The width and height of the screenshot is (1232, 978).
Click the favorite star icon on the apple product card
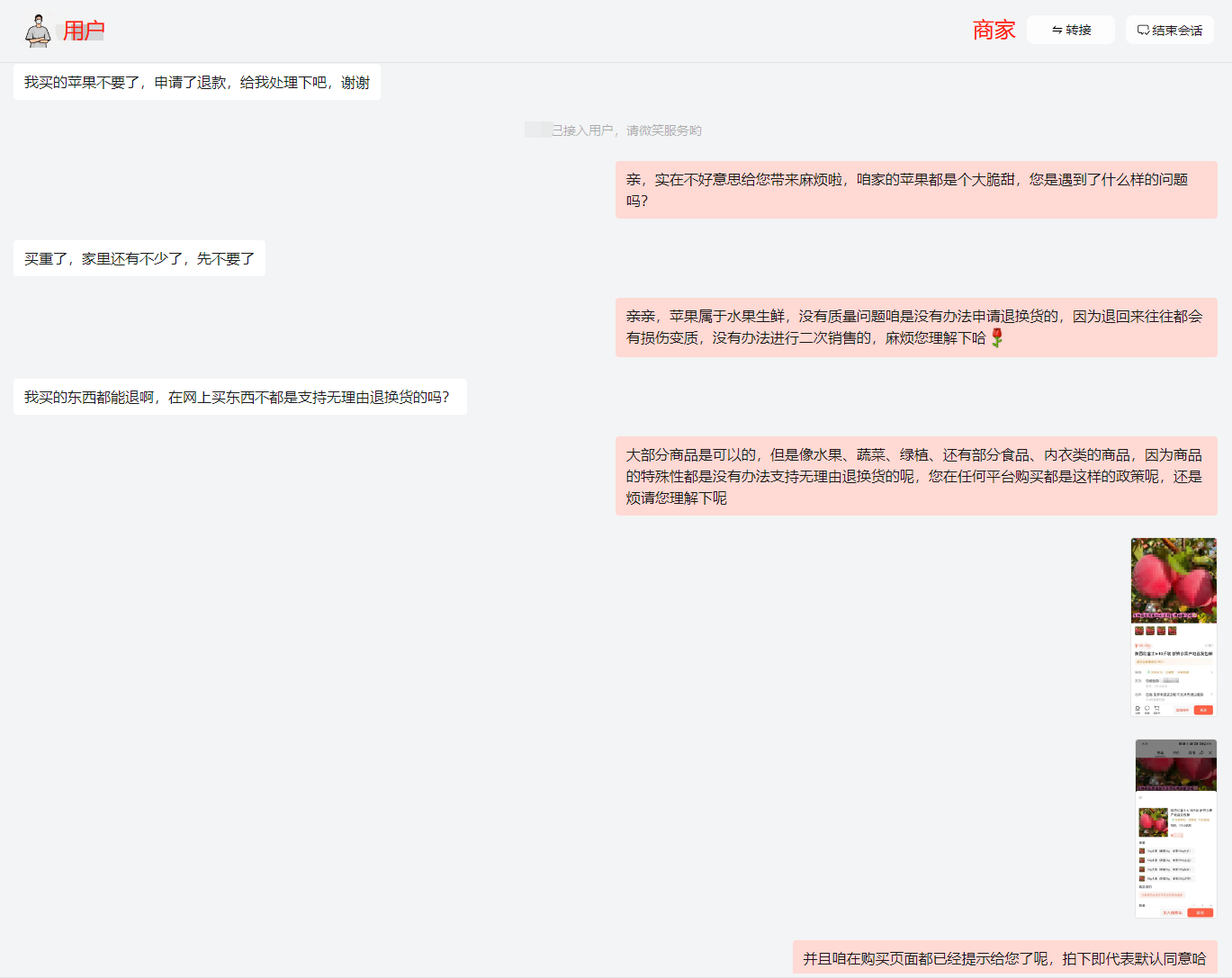[1137, 708]
